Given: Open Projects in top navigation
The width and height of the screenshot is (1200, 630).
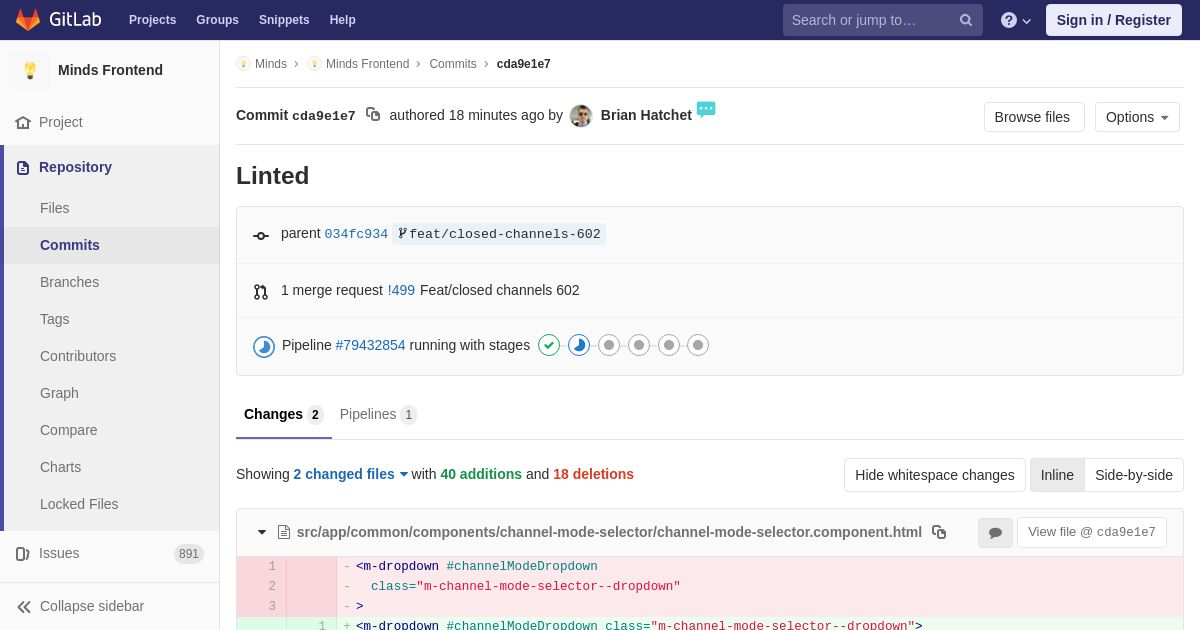Looking at the screenshot, I should [x=152, y=20].
